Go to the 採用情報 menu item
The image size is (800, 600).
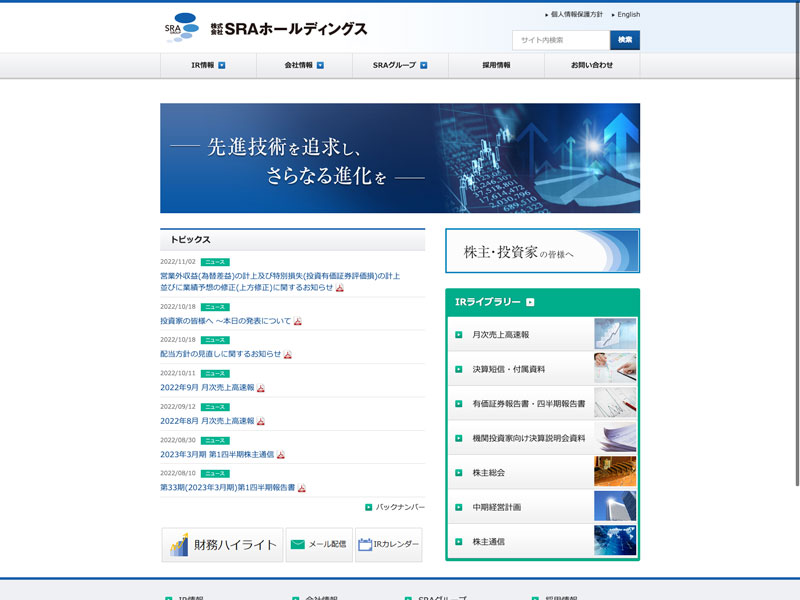(x=496, y=65)
